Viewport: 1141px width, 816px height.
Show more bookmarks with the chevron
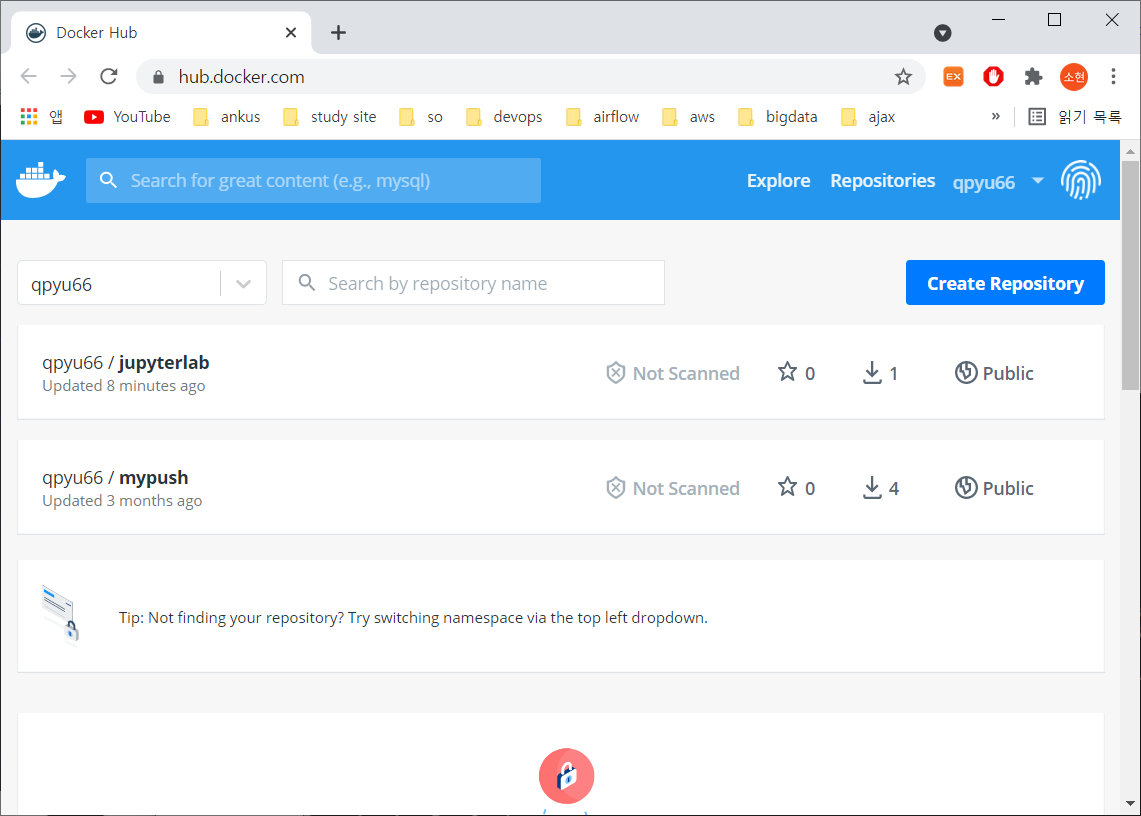(x=995, y=116)
